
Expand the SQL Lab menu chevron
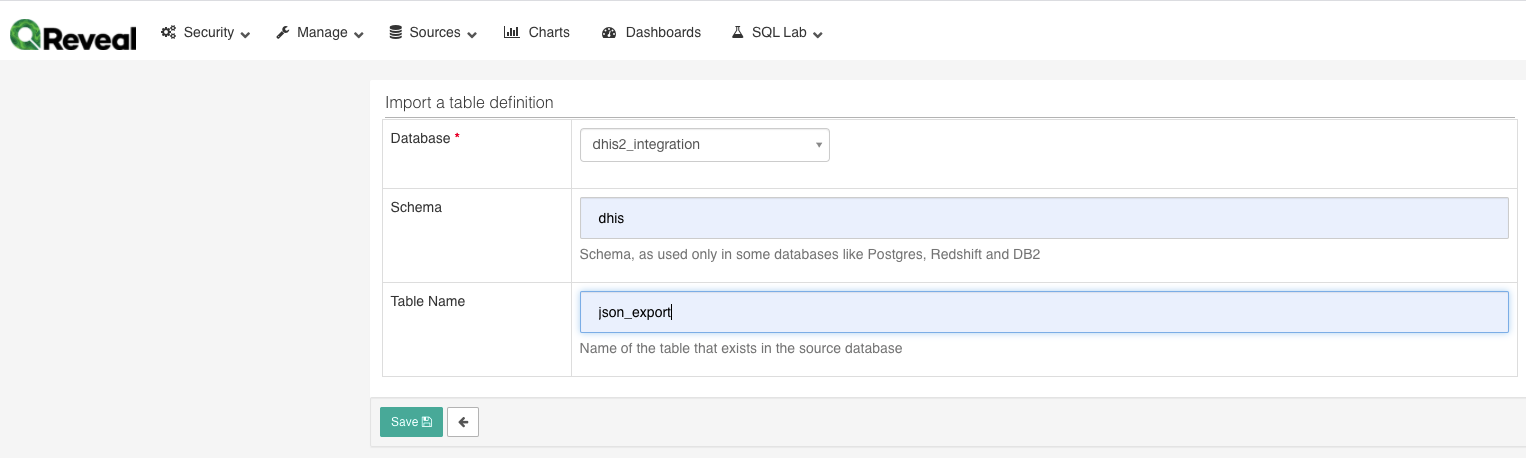817,34
